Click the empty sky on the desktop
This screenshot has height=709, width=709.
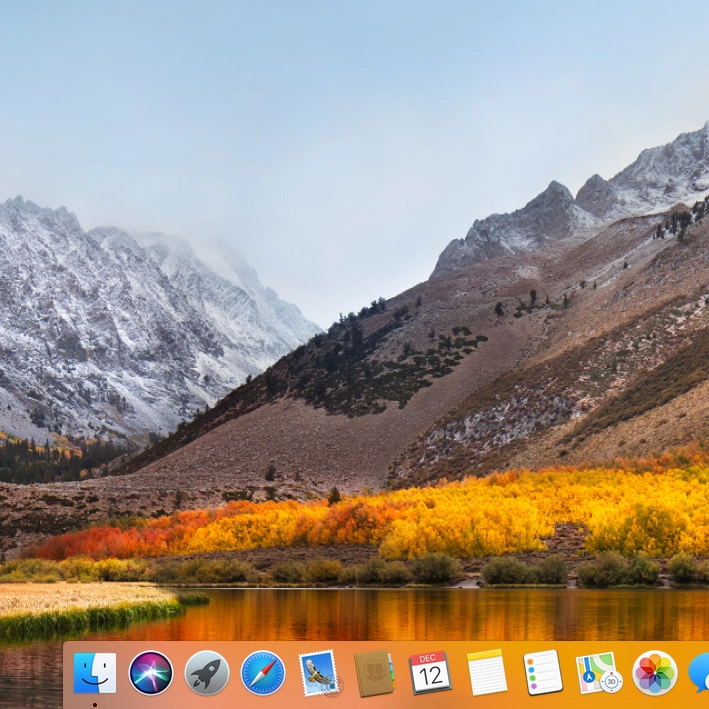[x=300, y=100]
